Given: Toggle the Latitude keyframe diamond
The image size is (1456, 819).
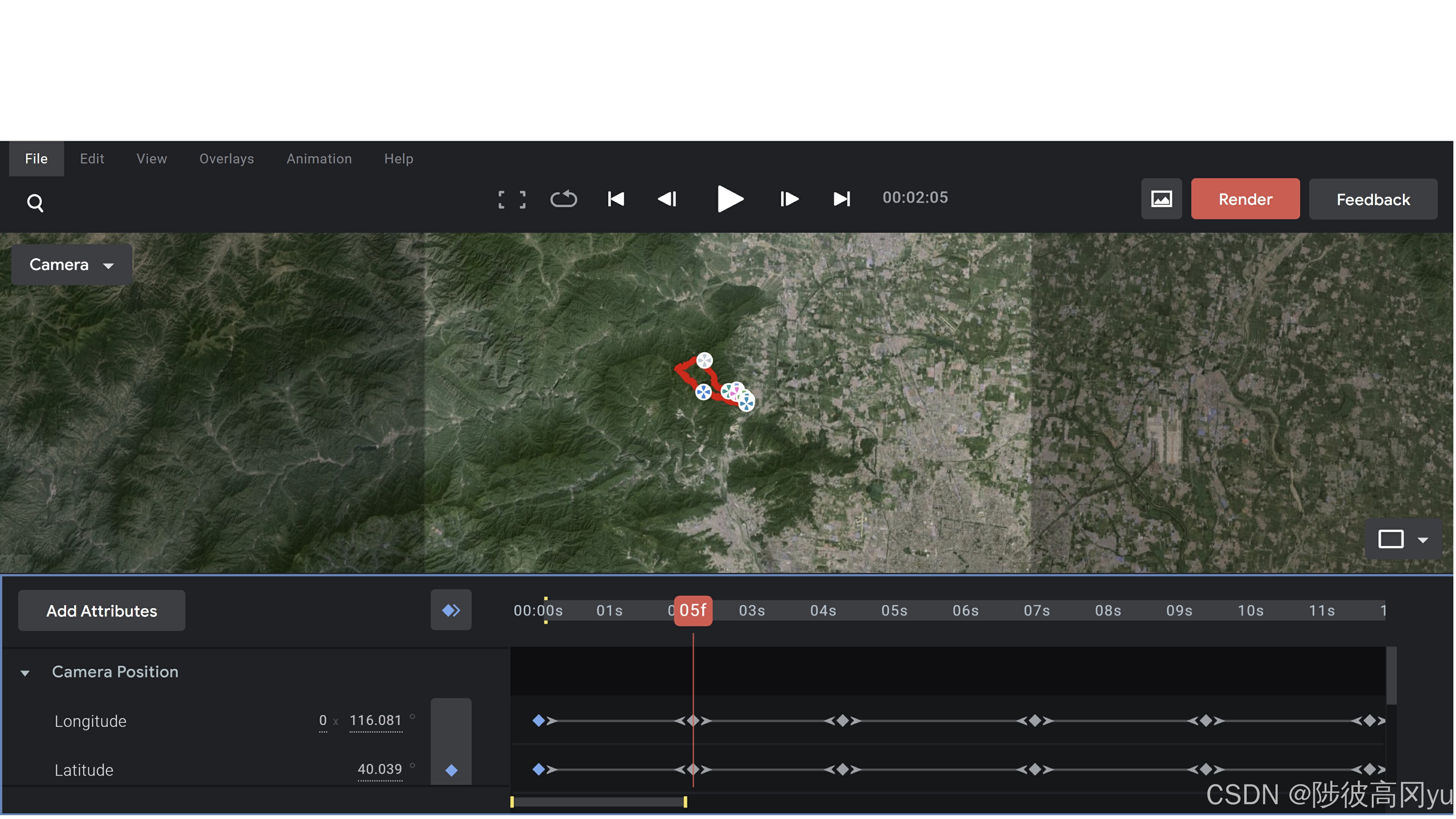Looking at the screenshot, I should tap(451, 770).
